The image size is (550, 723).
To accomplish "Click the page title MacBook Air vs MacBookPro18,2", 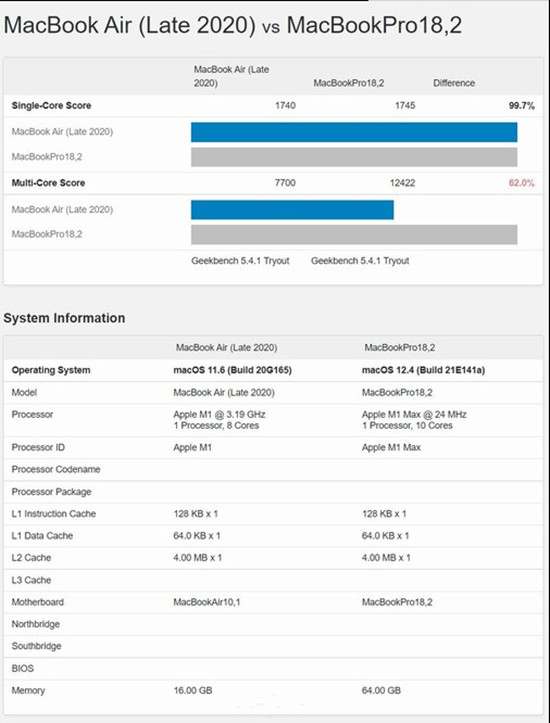I will [x=232, y=25].
